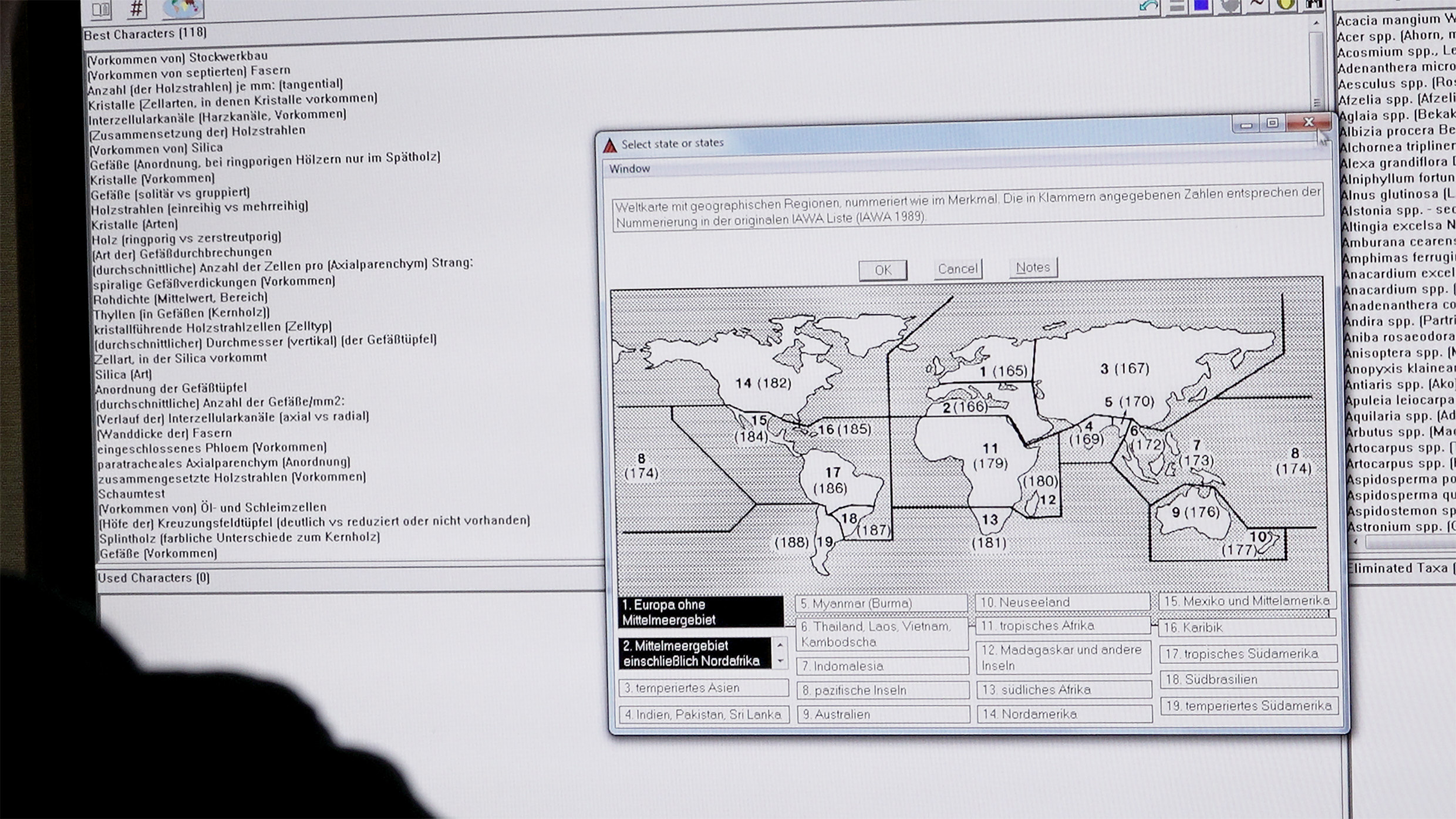Click the Best Characters list scroll-up arrow
This screenshot has width=1456, height=819.
(1316, 22)
